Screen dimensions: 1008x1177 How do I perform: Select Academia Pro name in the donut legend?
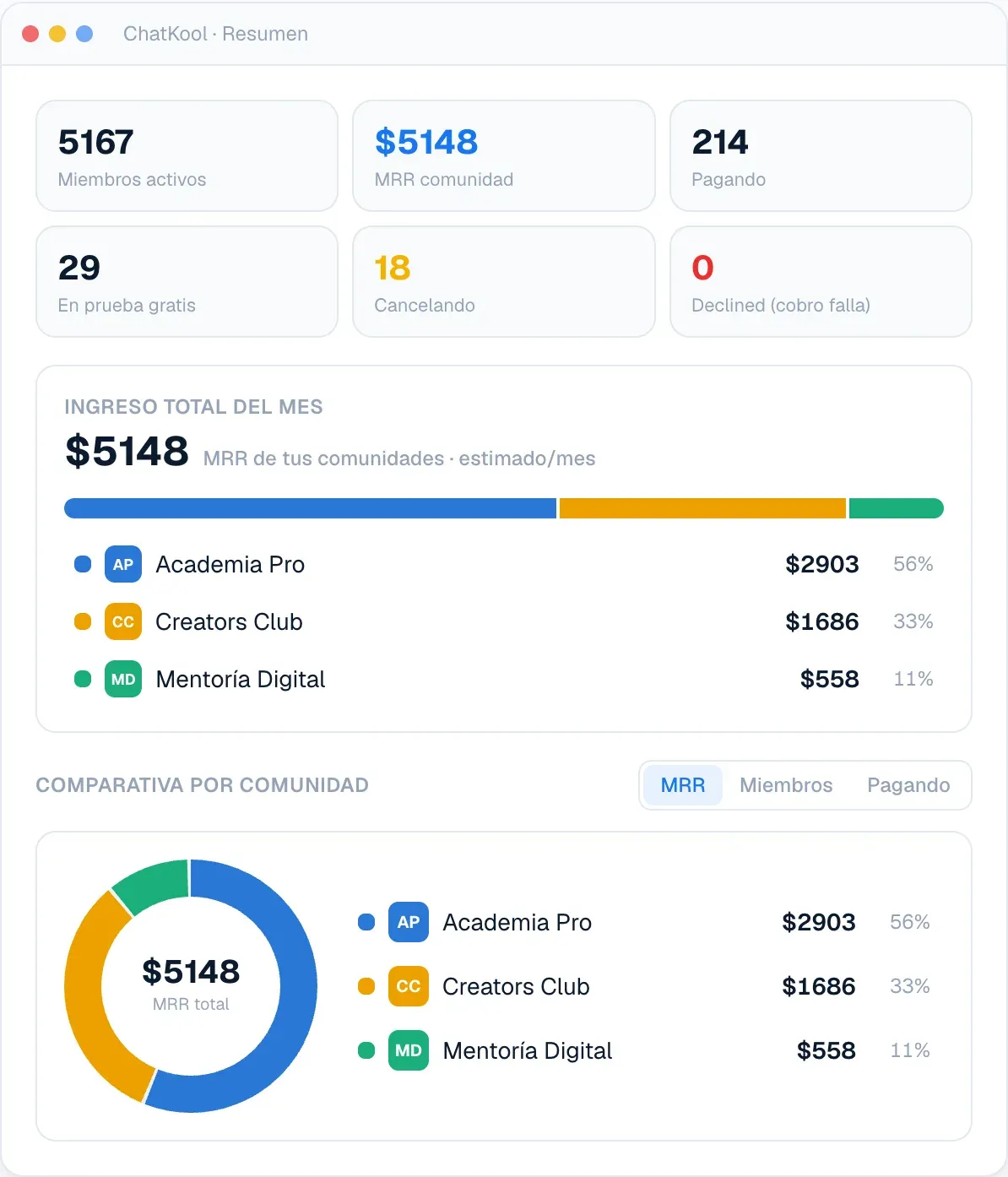tap(518, 922)
